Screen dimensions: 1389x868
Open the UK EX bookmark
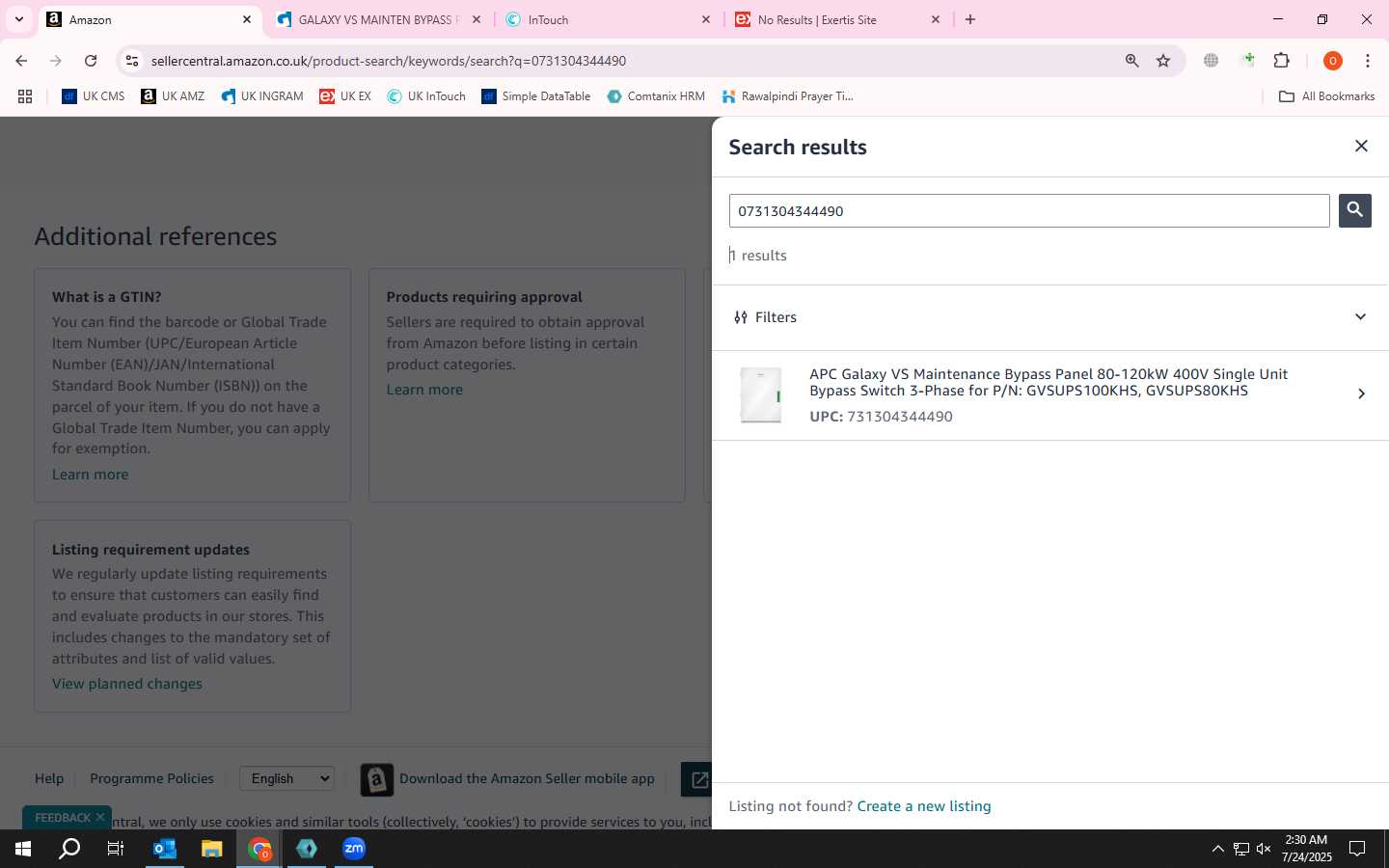(345, 96)
